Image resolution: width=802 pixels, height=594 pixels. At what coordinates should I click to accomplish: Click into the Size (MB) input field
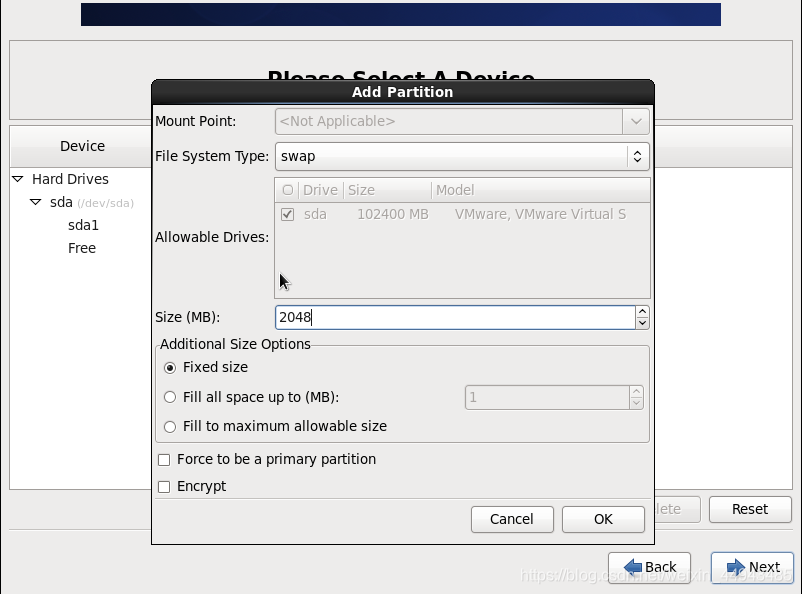tap(455, 317)
